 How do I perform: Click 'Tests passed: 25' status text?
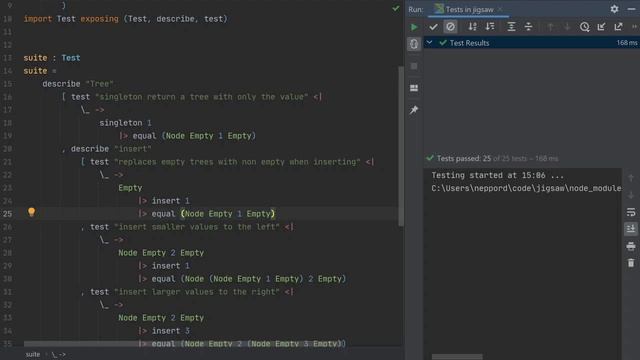pyautogui.click(x=464, y=158)
